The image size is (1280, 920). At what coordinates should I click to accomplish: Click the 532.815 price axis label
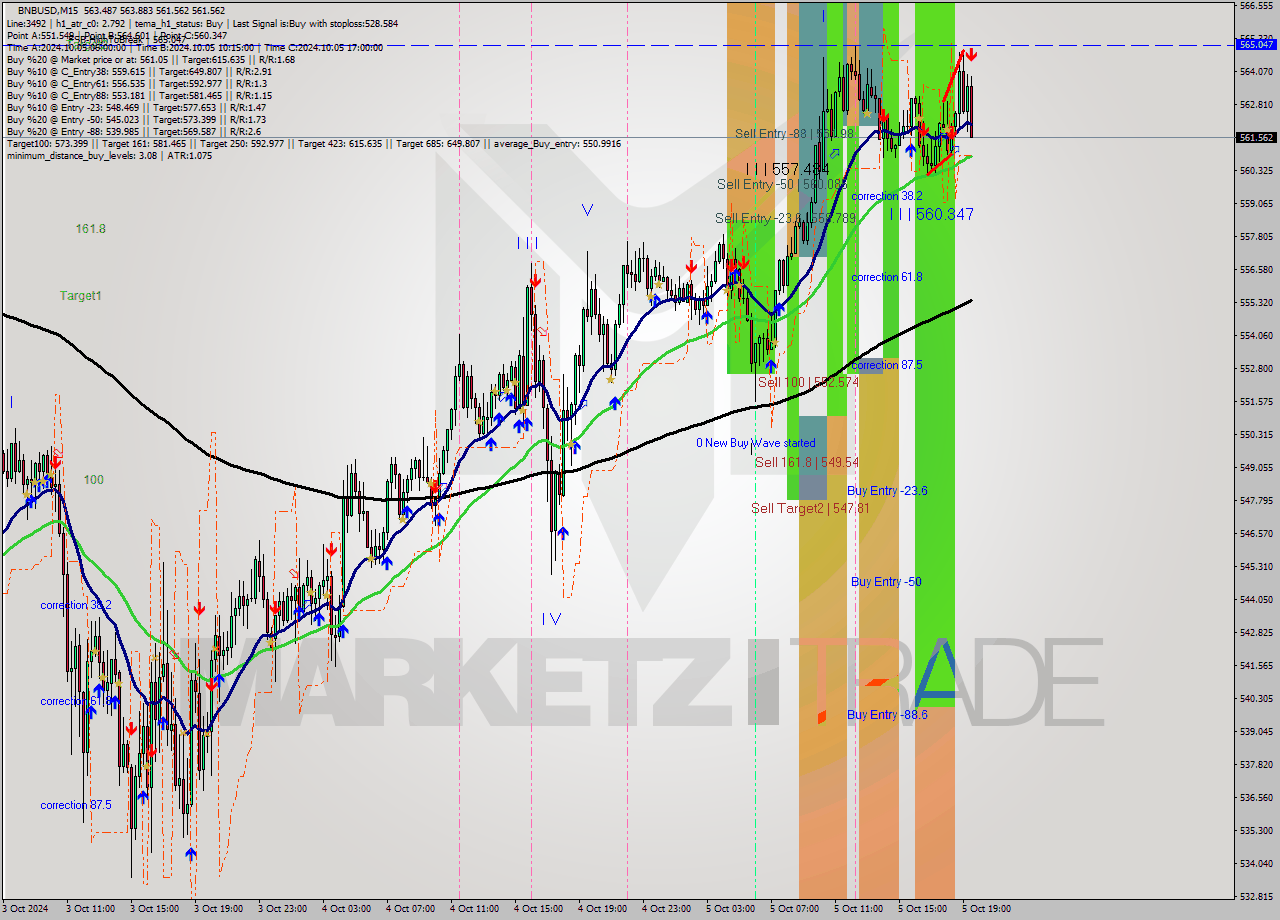pos(1256,896)
